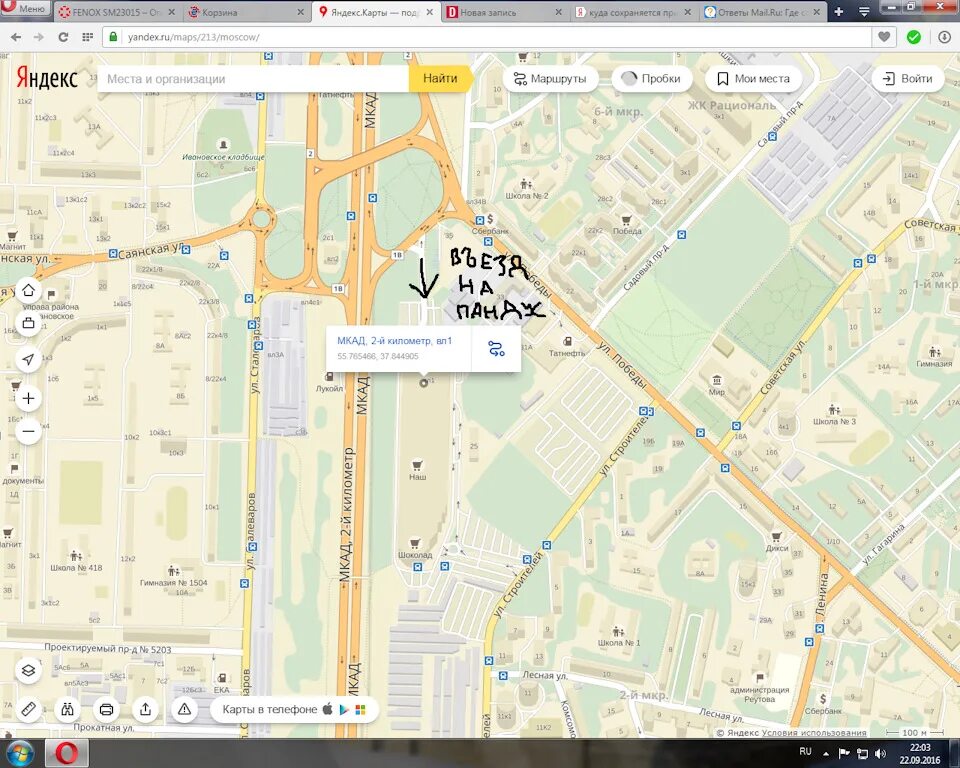Open the tab list menu icon
Screen dimensions: 960x768
(x=864, y=12)
